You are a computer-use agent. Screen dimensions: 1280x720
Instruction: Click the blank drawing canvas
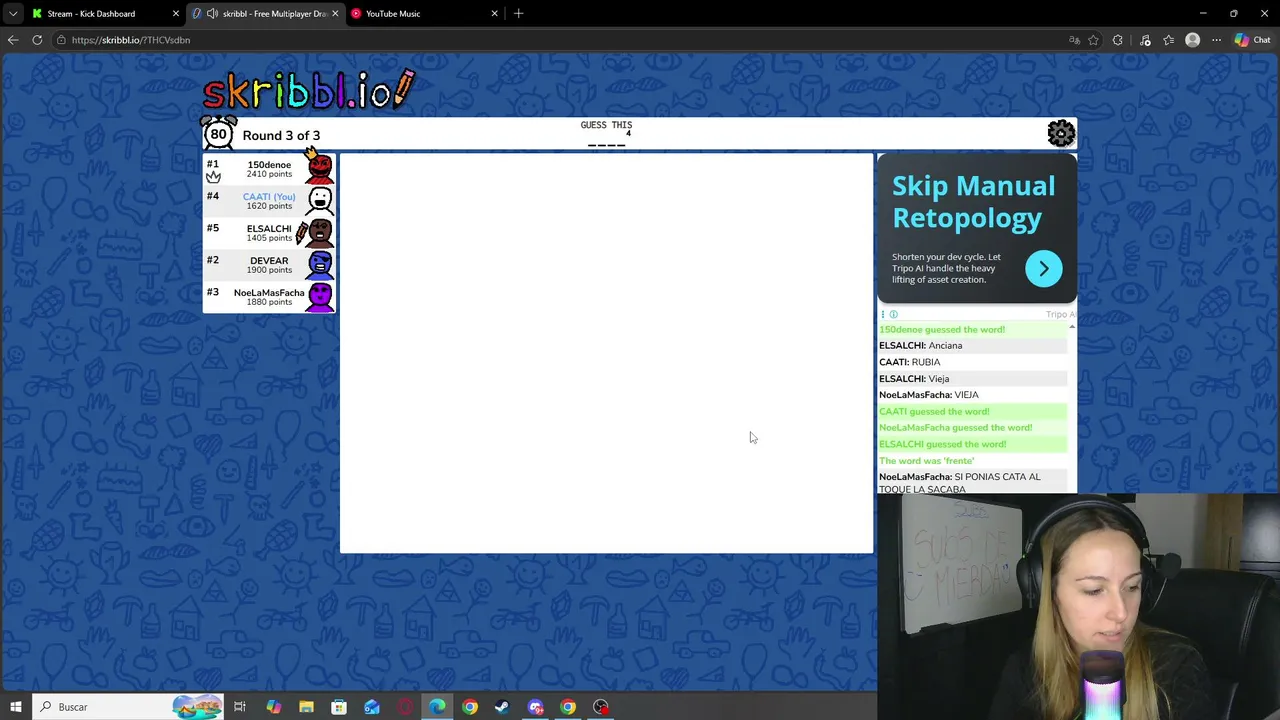pos(606,353)
